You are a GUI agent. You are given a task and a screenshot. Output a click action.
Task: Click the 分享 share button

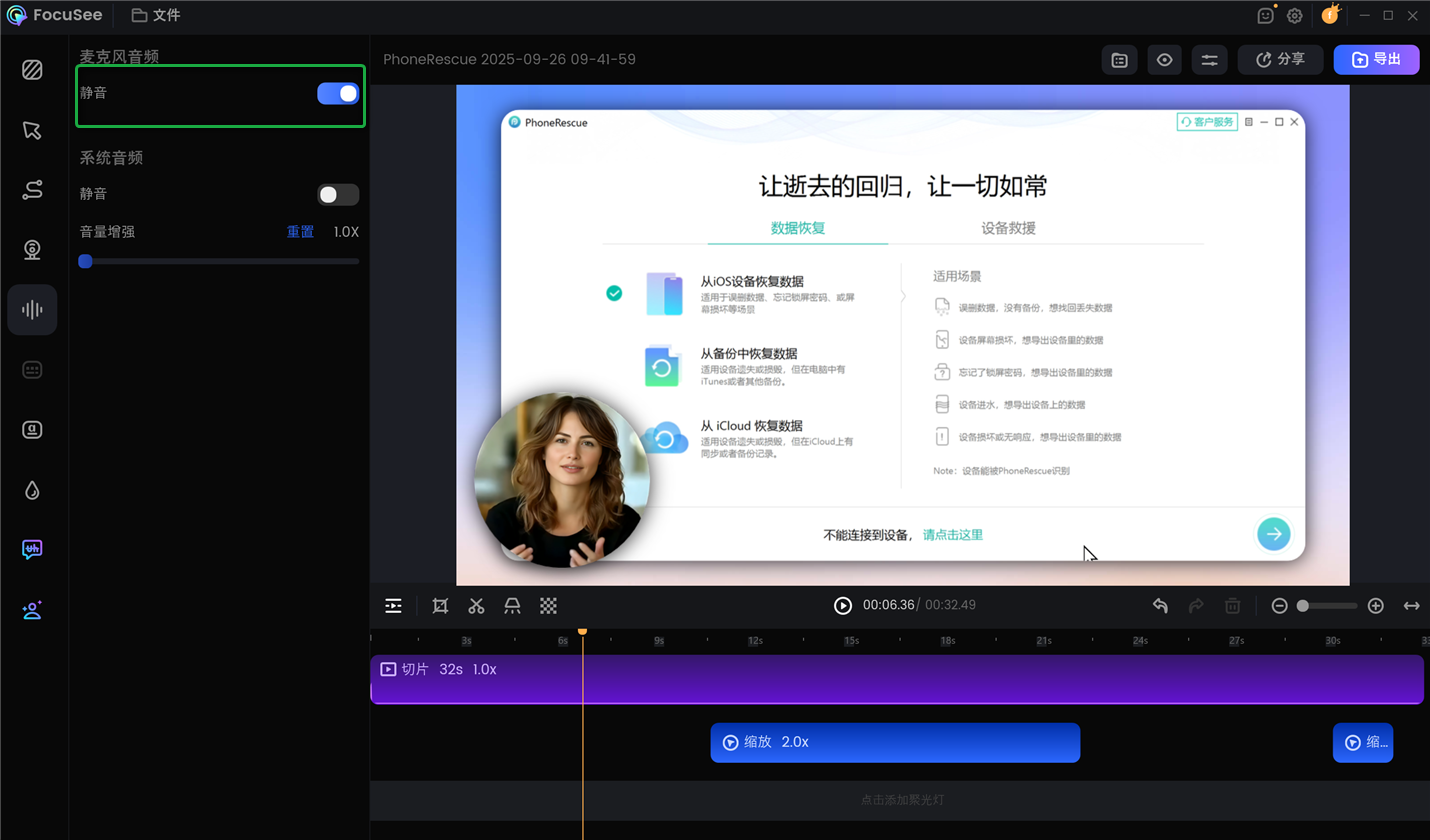click(x=1280, y=60)
